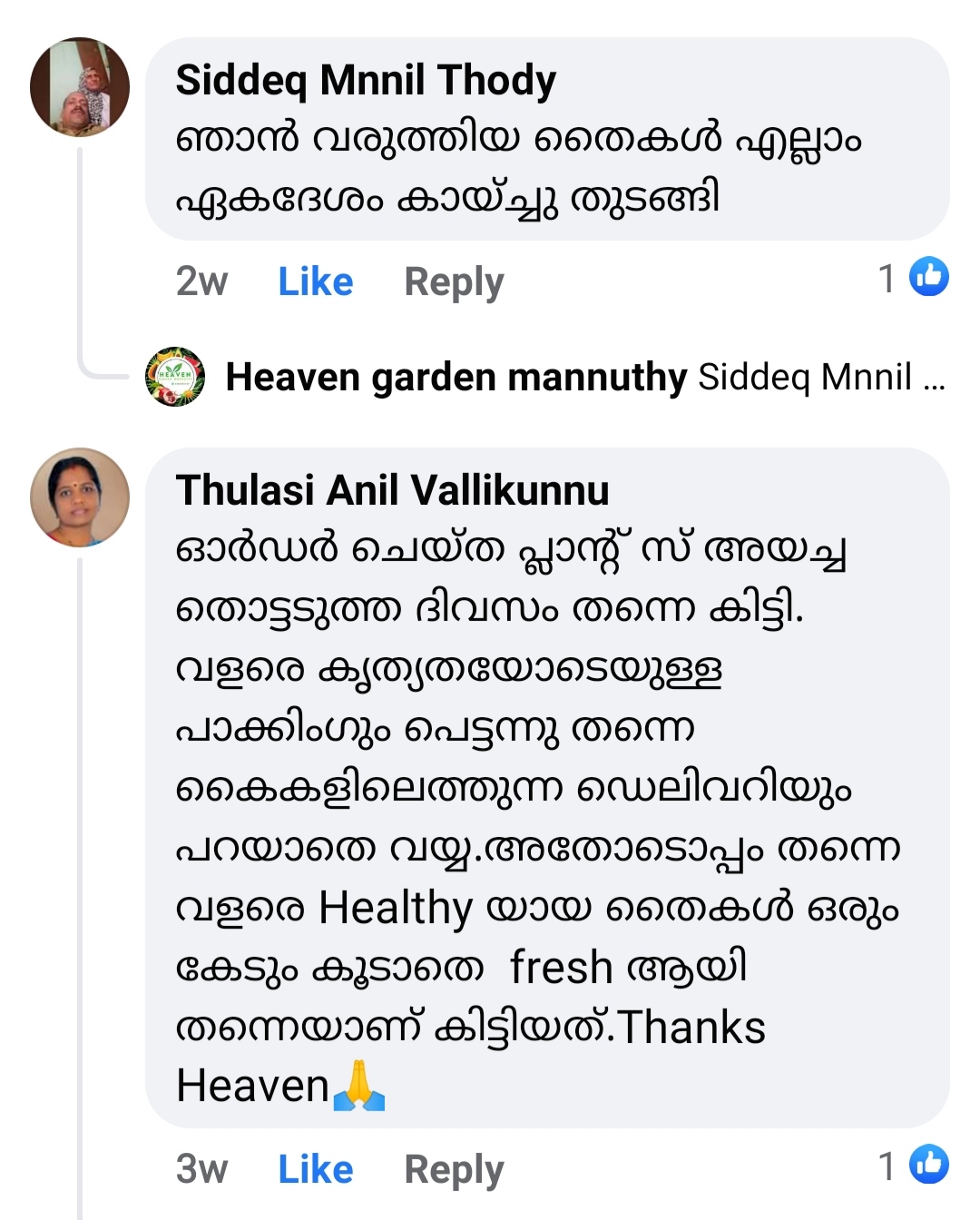View thumbs-up reaction on Thulasi's comment
This screenshot has width=980, height=1220.
(929, 1165)
